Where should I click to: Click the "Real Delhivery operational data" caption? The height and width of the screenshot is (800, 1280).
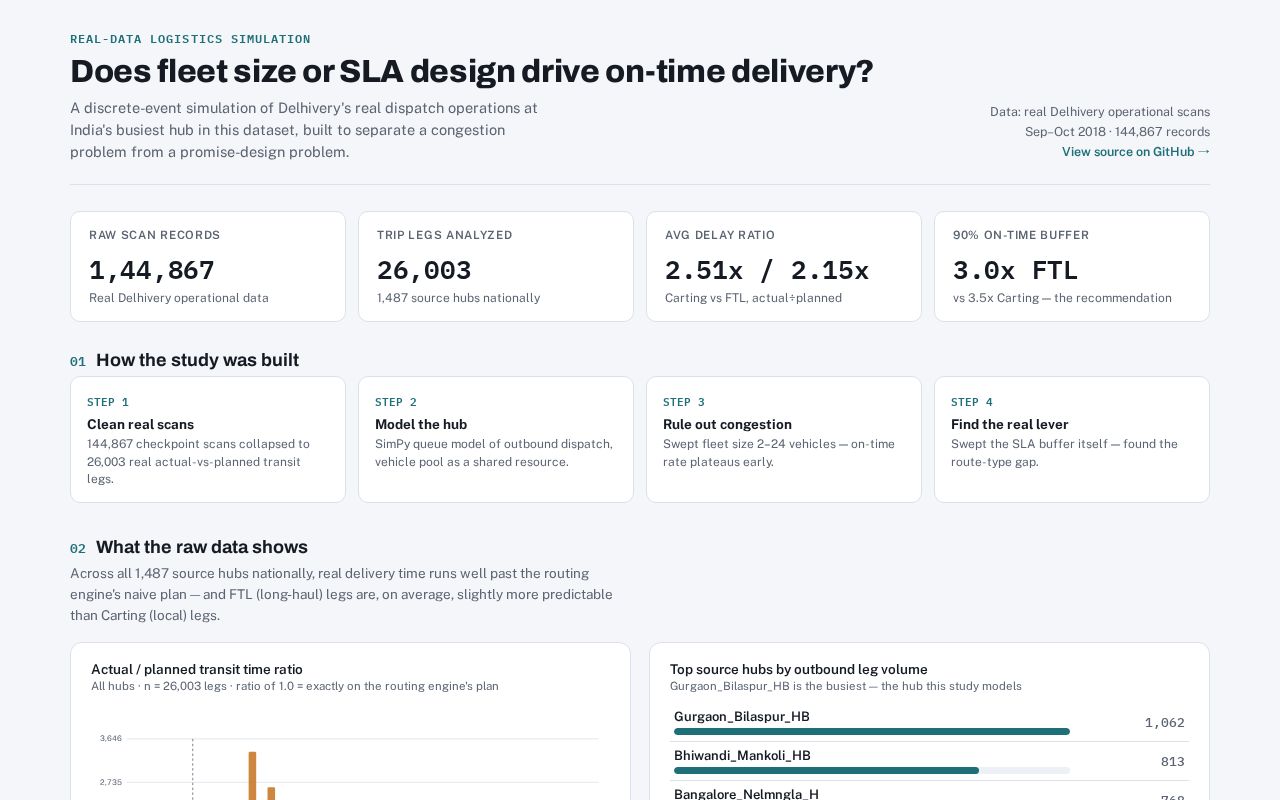click(x=179, y=298)
